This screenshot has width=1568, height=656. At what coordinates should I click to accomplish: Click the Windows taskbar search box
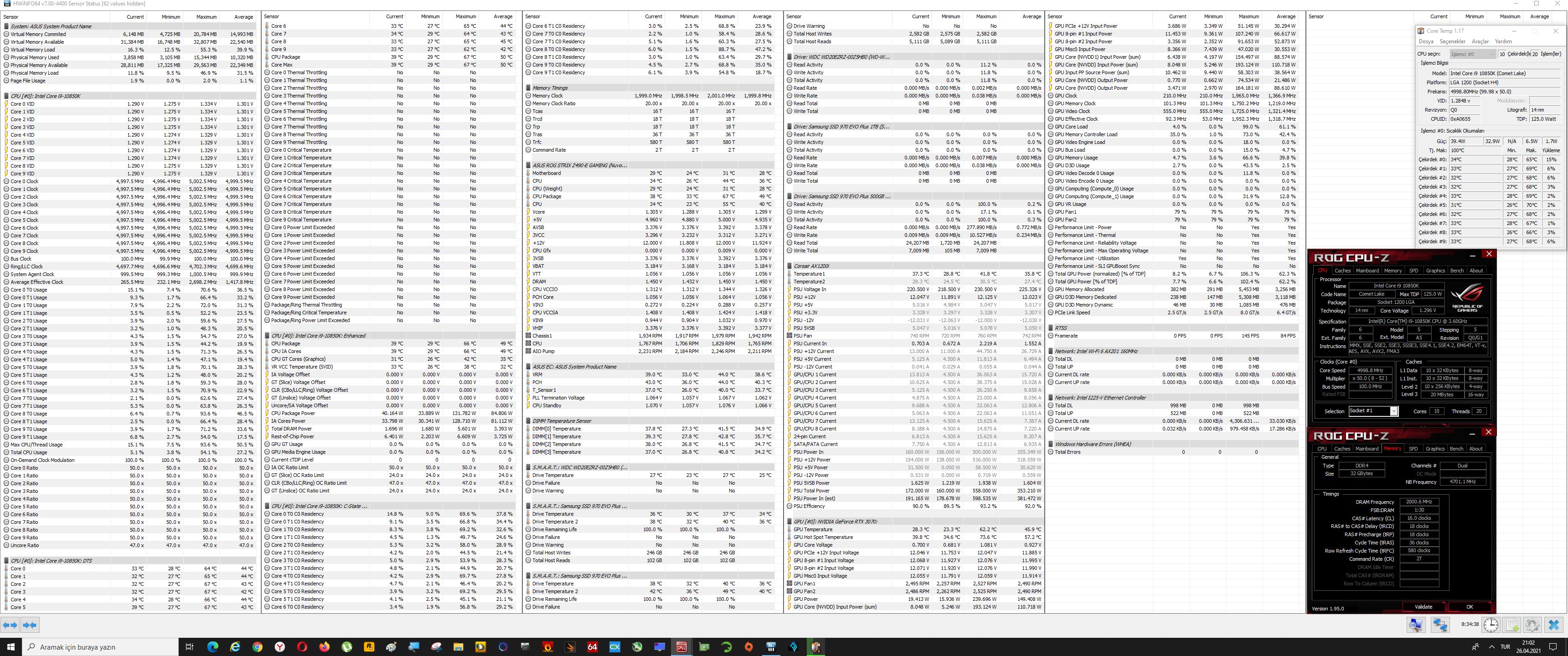100,647
